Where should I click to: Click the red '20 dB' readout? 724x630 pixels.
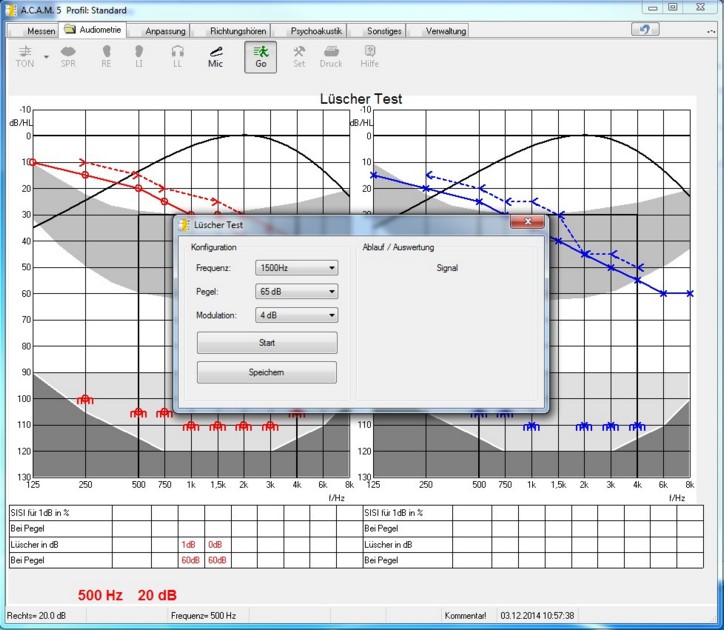(x=157, y=595)
